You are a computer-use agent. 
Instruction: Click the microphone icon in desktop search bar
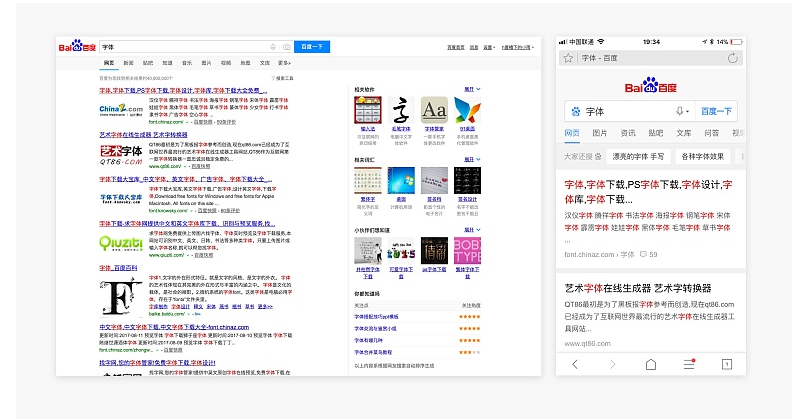[x=273, y=47]
